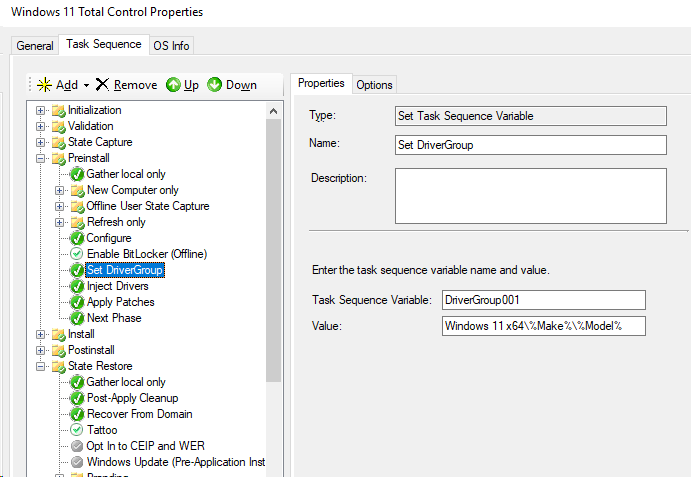
Task: Click the Next Phase check icon
Action: [77, 318]
